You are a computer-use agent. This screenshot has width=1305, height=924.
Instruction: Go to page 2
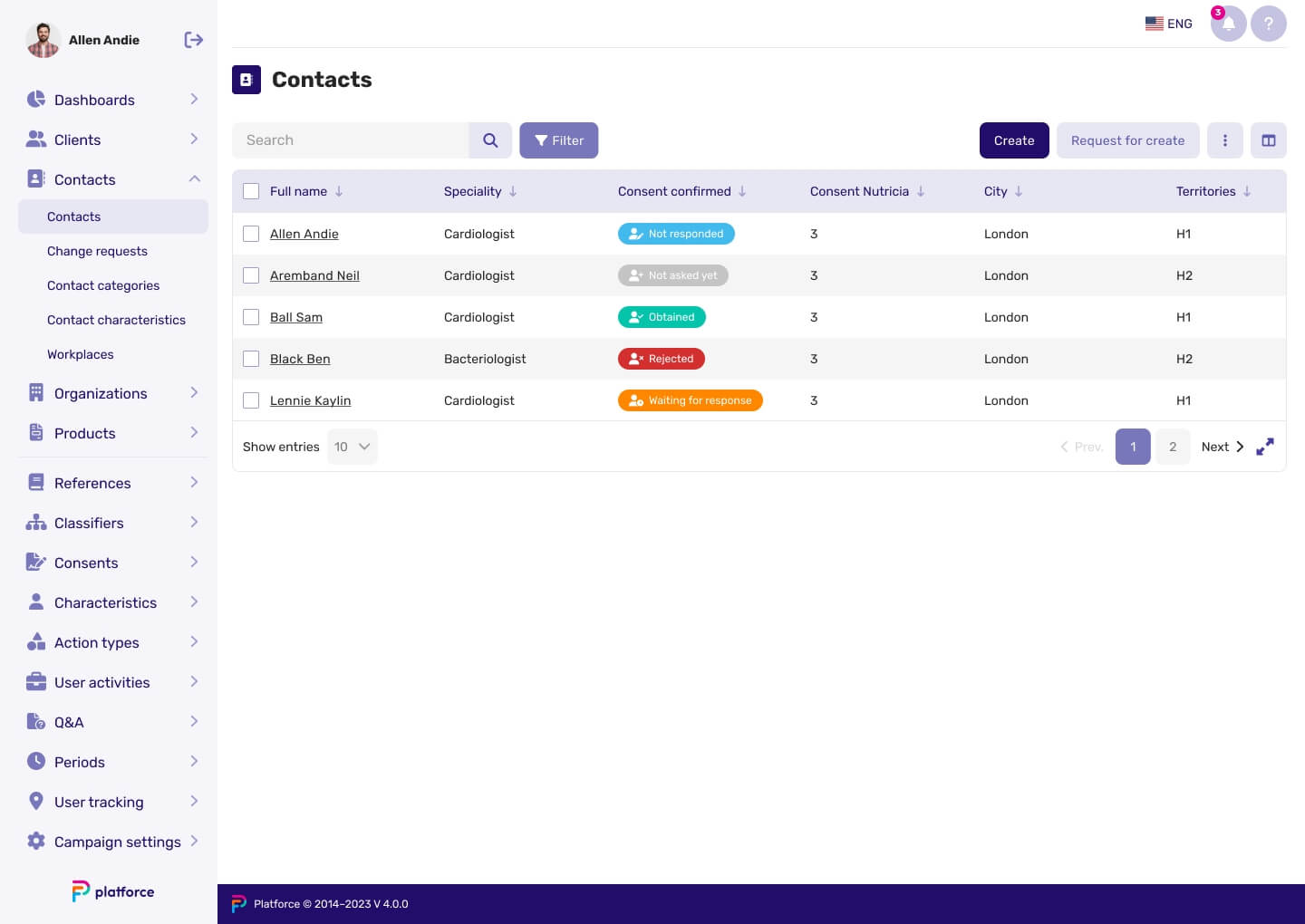pos(1173,447)
